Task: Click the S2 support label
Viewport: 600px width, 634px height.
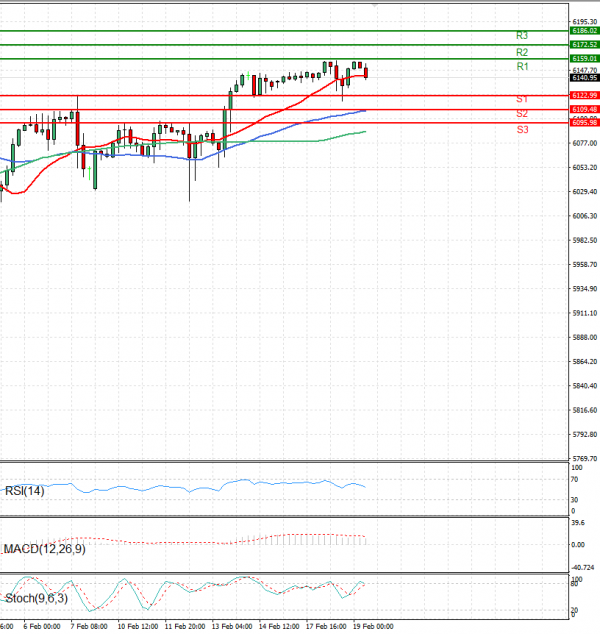Action: 522,114
